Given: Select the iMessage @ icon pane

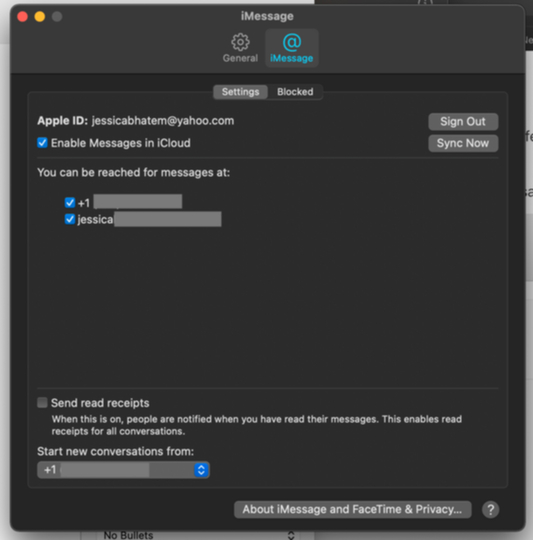Looking at the screenshot, I should (x=292, y=48).
